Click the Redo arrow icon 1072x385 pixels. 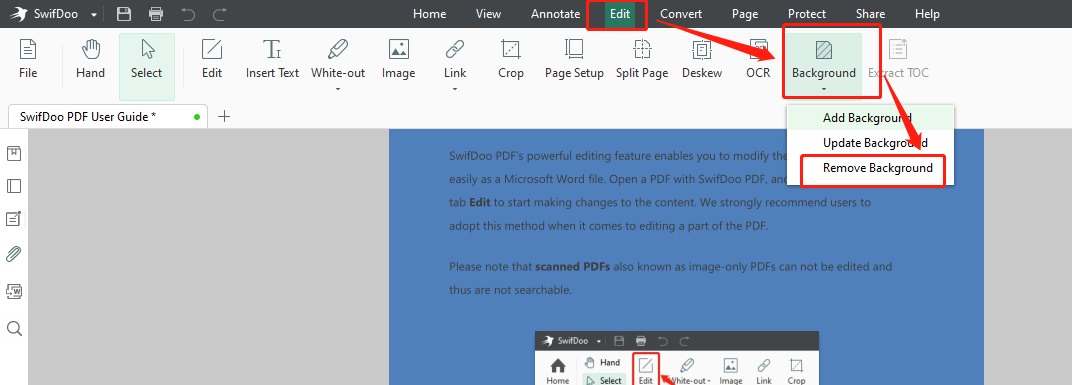219,14
